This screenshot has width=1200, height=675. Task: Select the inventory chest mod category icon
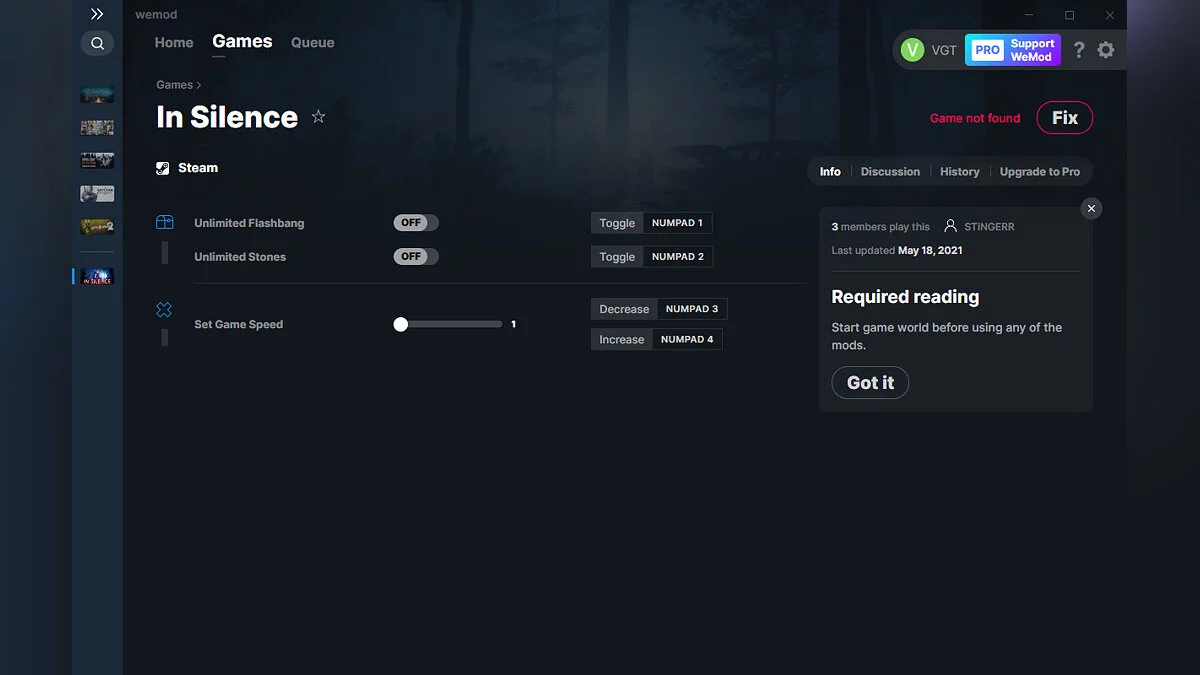166,222
